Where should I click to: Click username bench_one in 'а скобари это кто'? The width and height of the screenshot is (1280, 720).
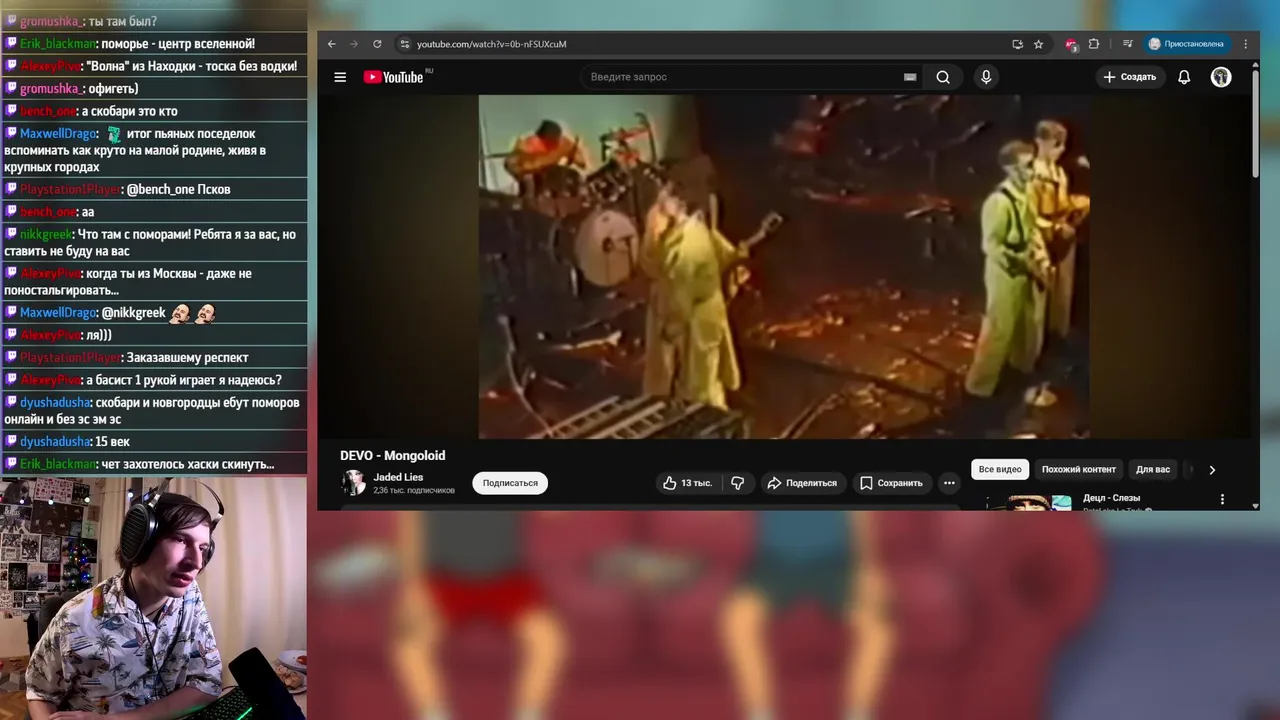pyautogui.click(x=48, y=111)
